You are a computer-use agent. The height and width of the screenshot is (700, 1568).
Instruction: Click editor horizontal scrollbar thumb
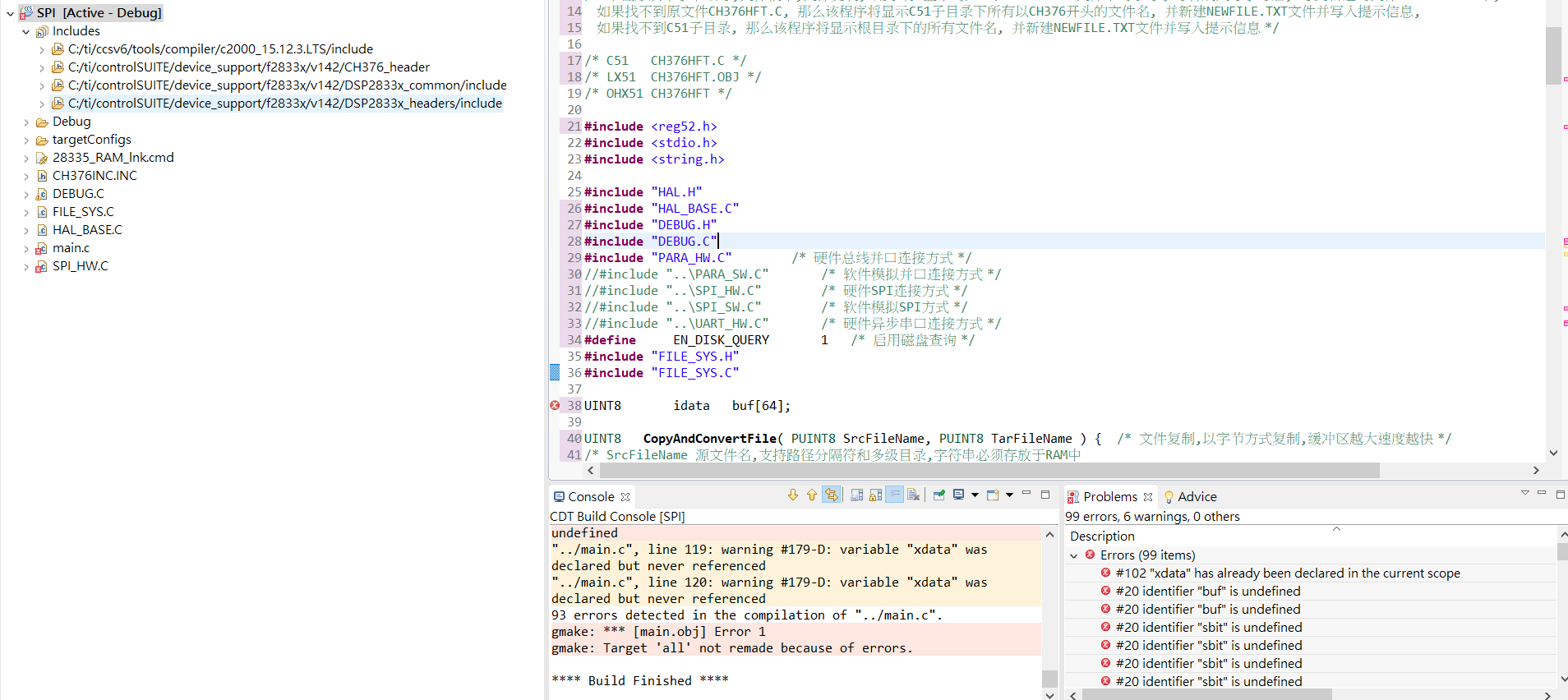[x=990, y=471]
